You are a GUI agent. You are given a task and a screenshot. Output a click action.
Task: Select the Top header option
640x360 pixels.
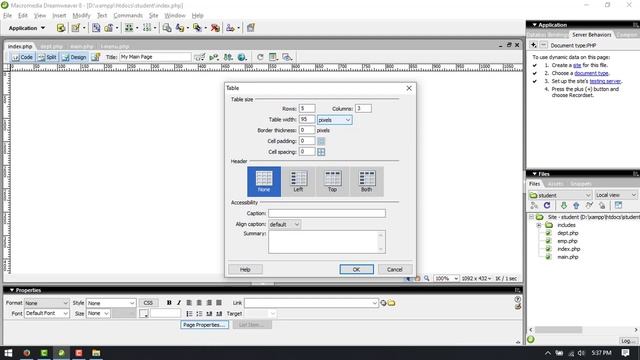coord(332,181)
